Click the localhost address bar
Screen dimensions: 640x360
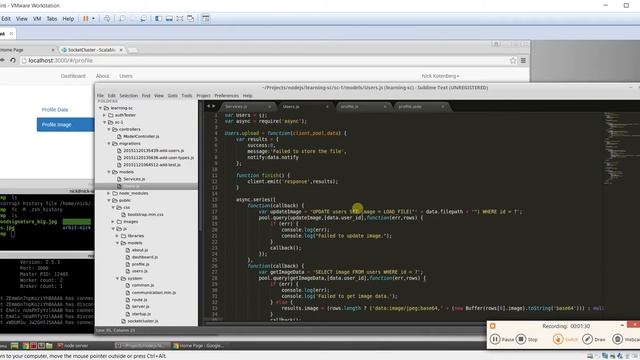(x=265, y=60)
